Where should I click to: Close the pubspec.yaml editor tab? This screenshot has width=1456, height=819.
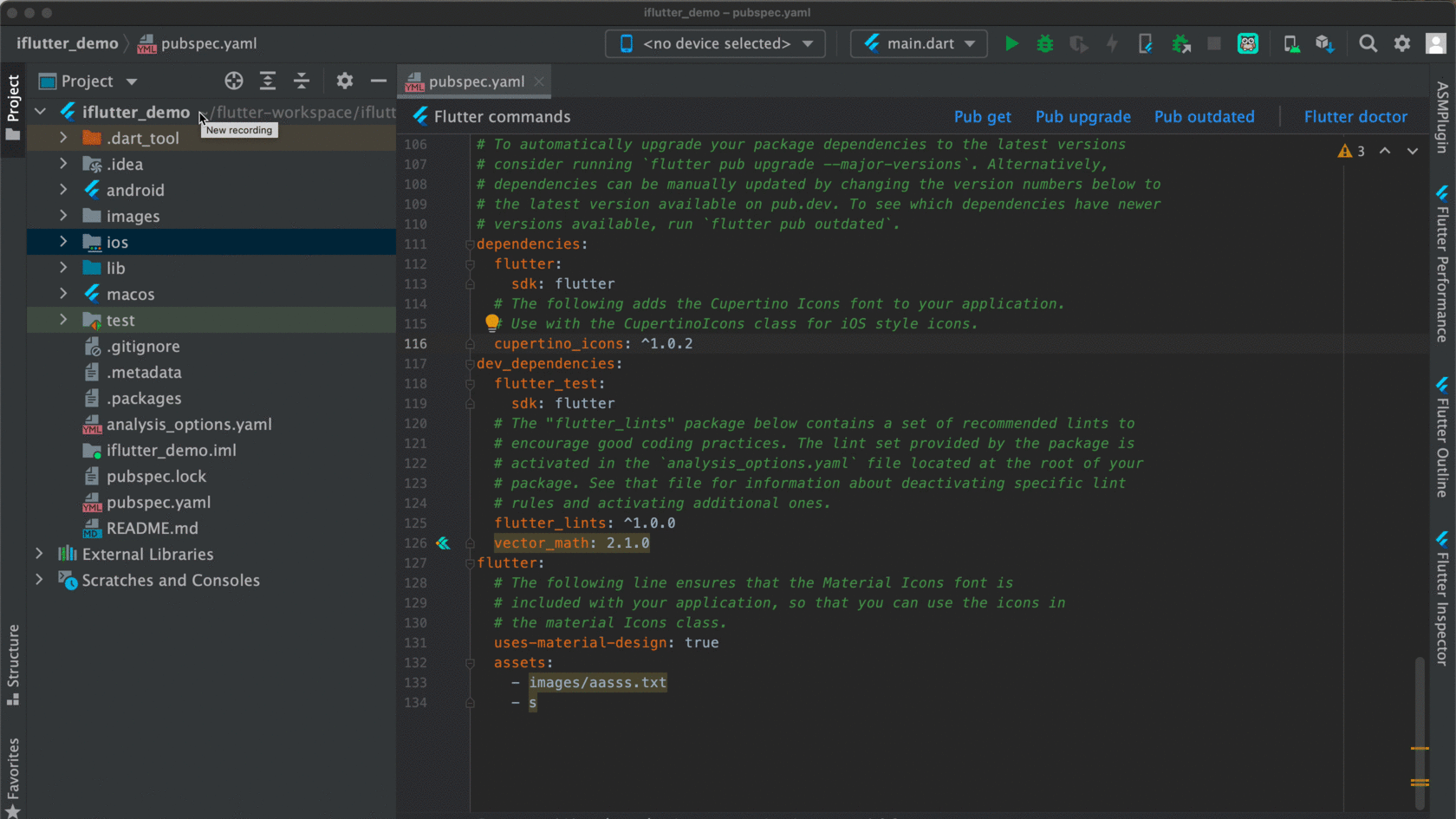(x=539, y=81)
